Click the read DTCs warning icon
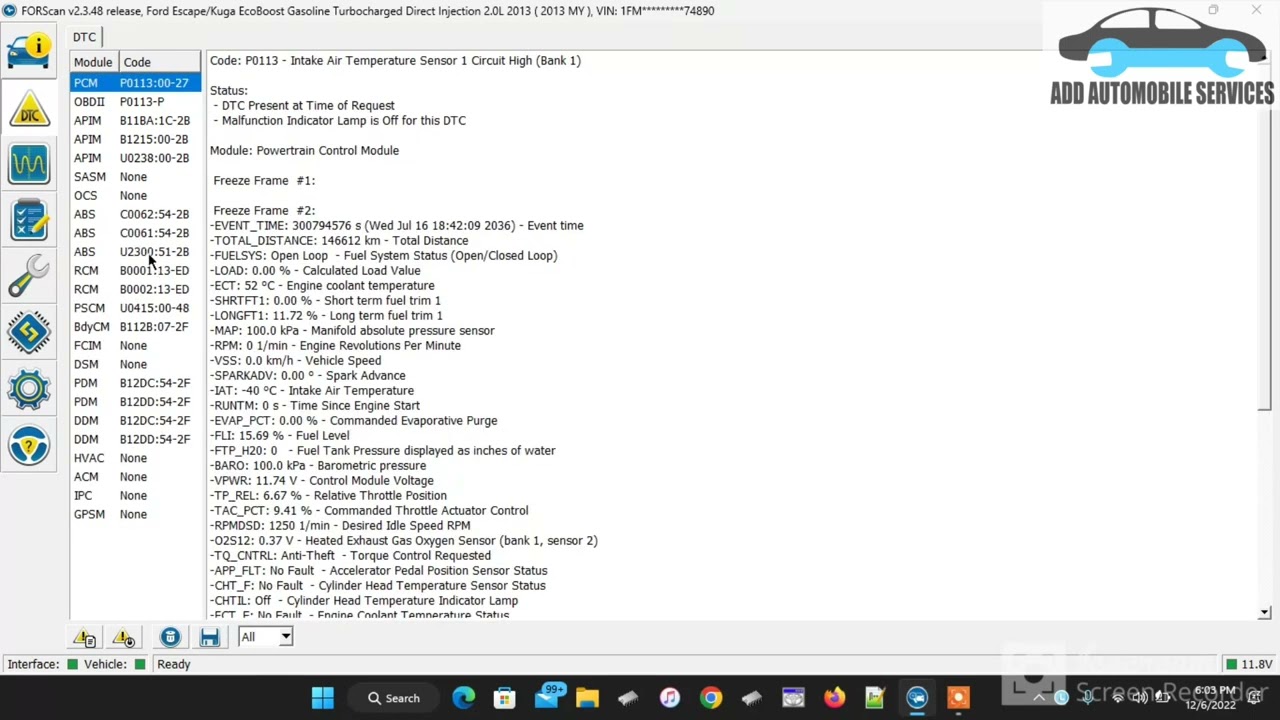This screenshot has height=720, width=1280. click(84, 637)
